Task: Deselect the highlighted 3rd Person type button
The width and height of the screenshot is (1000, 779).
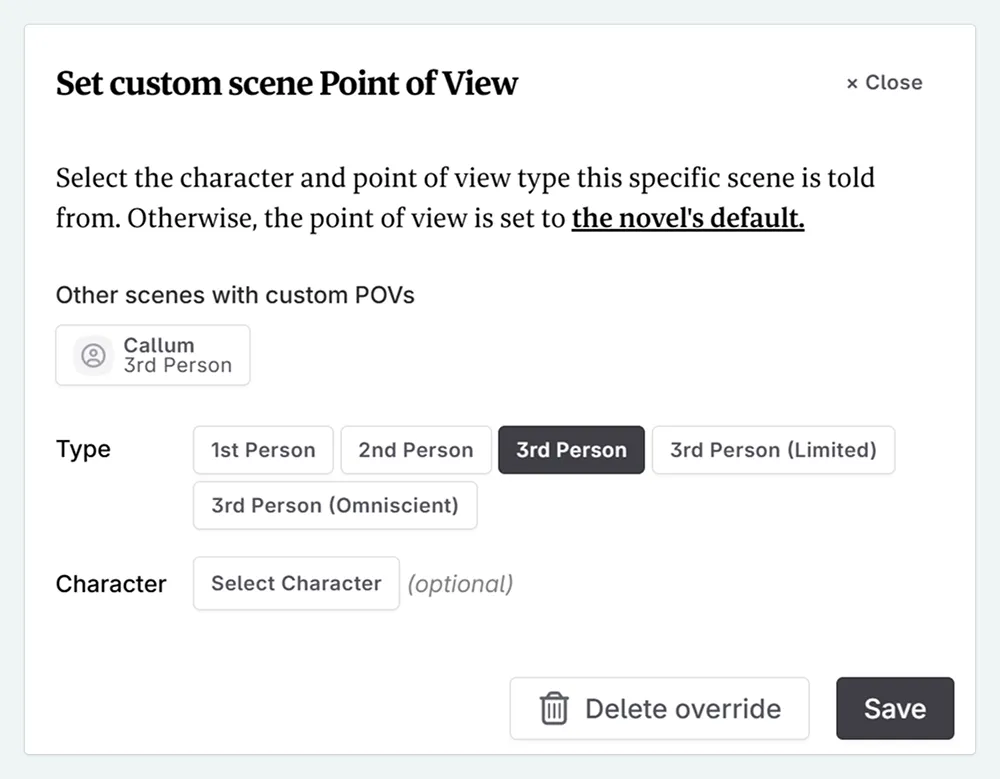Action: click(571, 450)
